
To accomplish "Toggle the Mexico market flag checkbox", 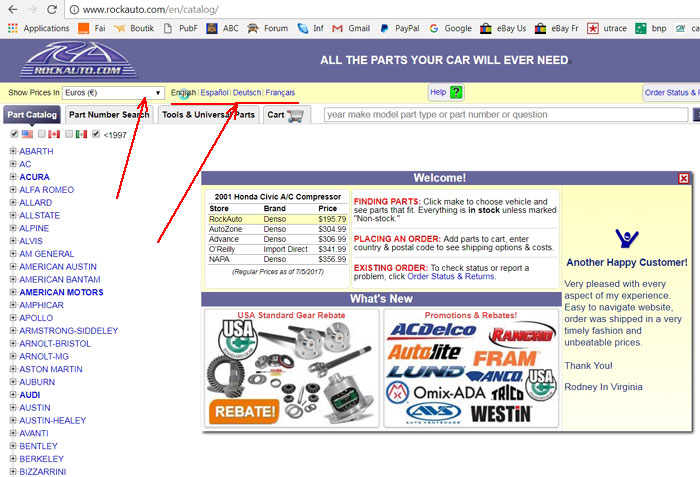I will [69, 134].
